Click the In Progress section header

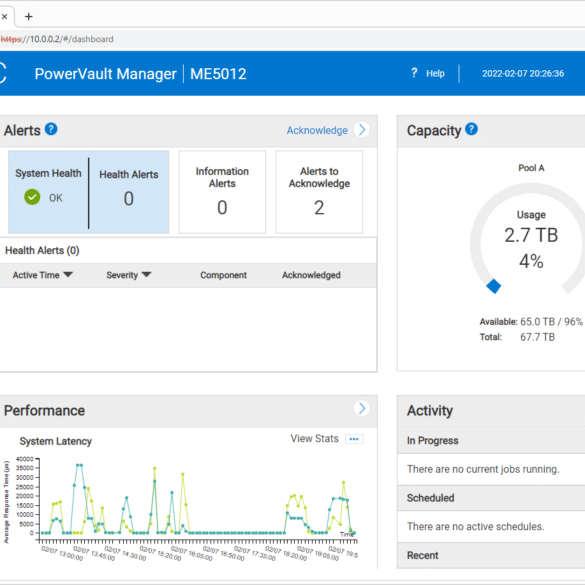point(491,441)
